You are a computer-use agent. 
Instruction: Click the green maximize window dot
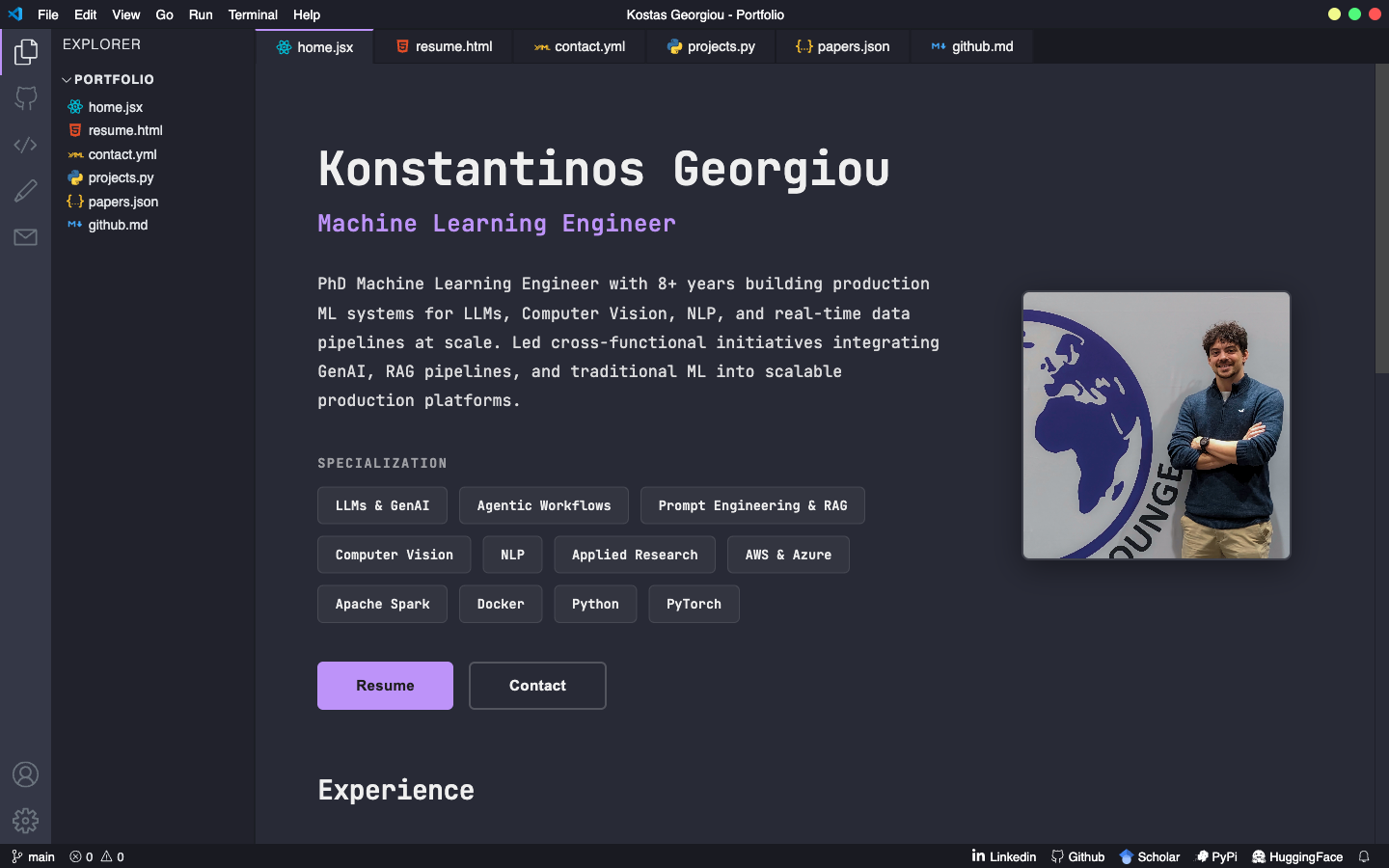(1354, 14)
